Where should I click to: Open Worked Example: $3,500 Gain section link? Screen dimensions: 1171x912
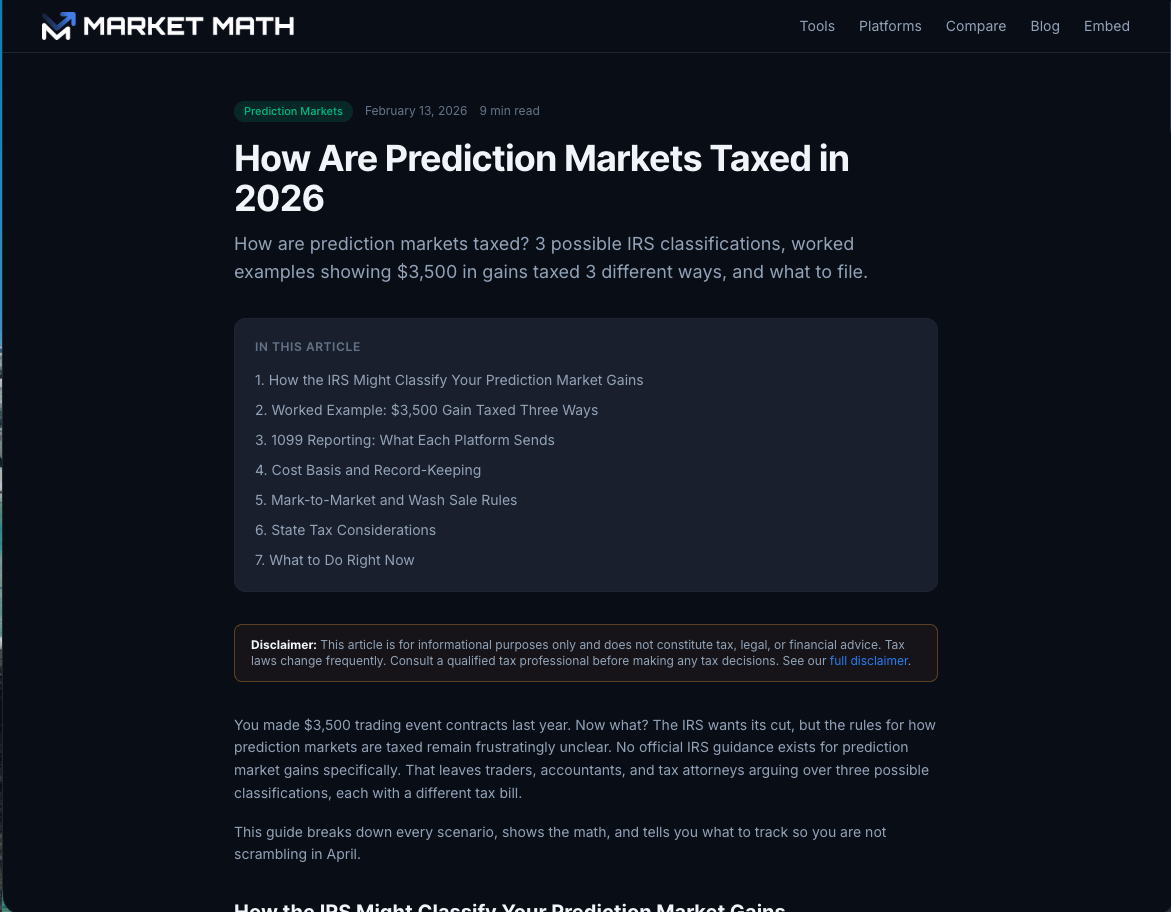point(426,410)
